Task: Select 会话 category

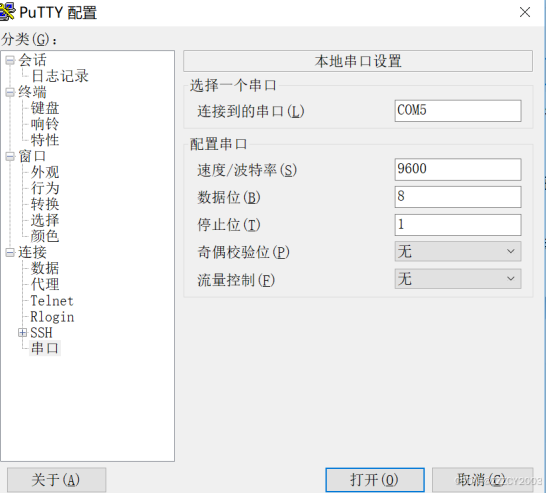Action: 32,60
